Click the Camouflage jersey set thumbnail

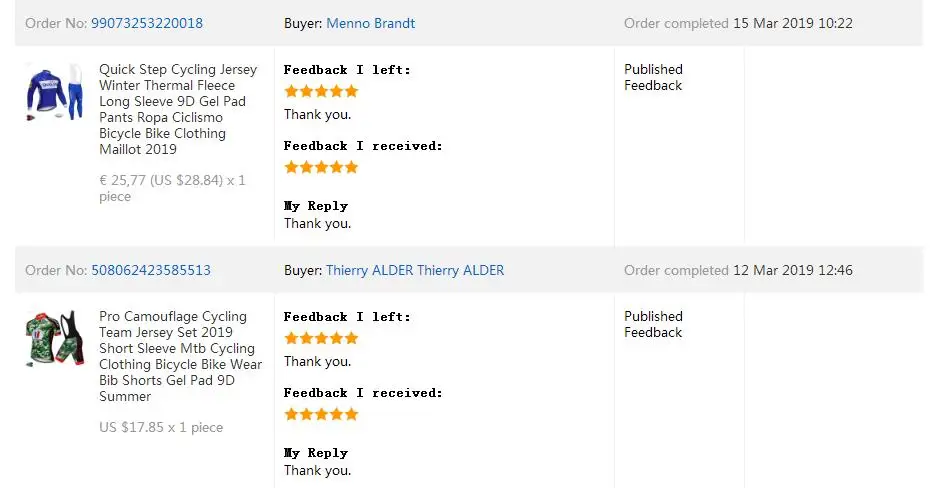click(55, 340)
